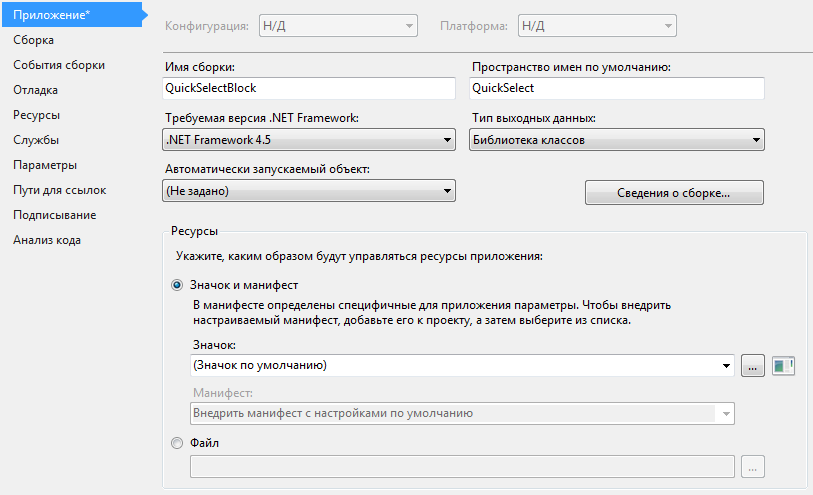The image size is (813, 495).
Task: Switch to the Сборка tab
Action: click(x=34, y=40)
